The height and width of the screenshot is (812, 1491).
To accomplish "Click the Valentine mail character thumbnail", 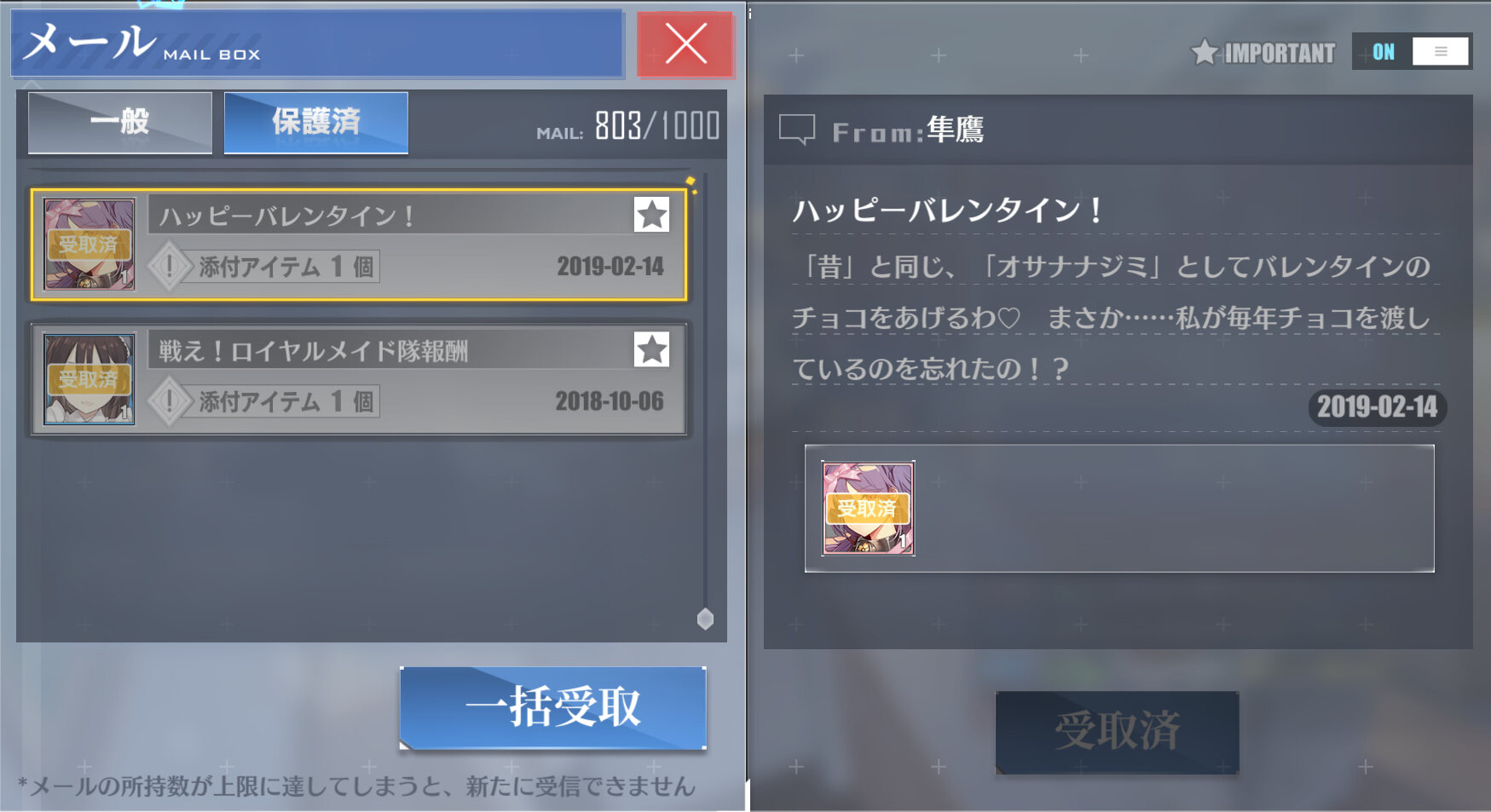I will 89,245.
